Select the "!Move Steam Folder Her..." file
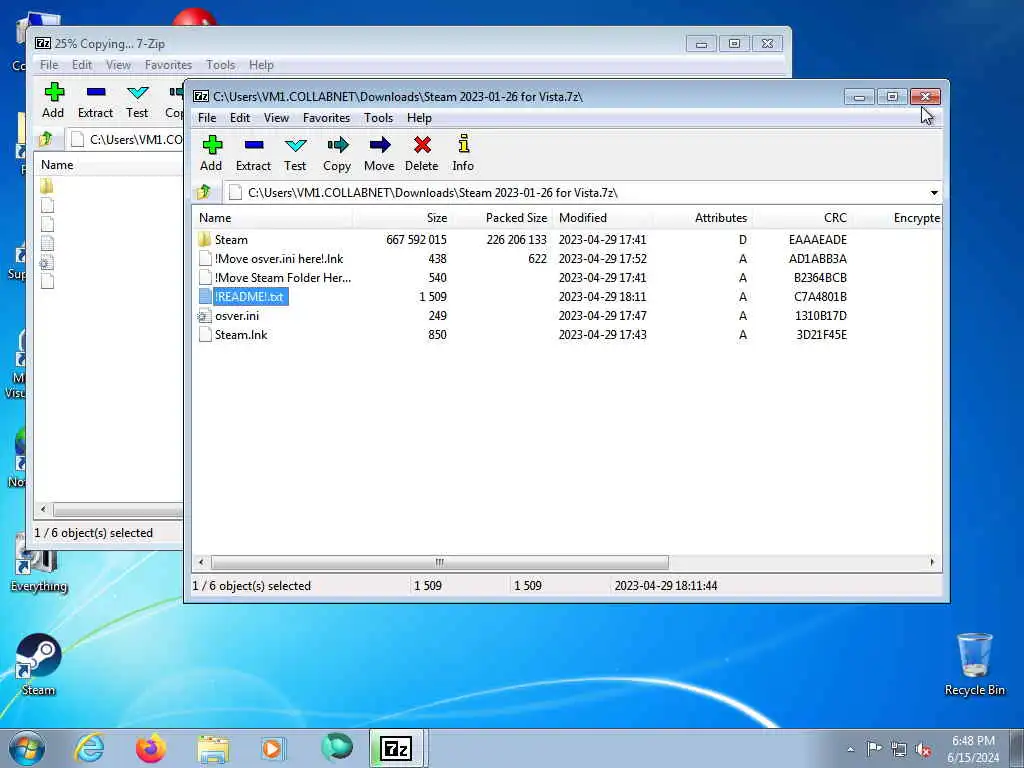 [283, 278]
